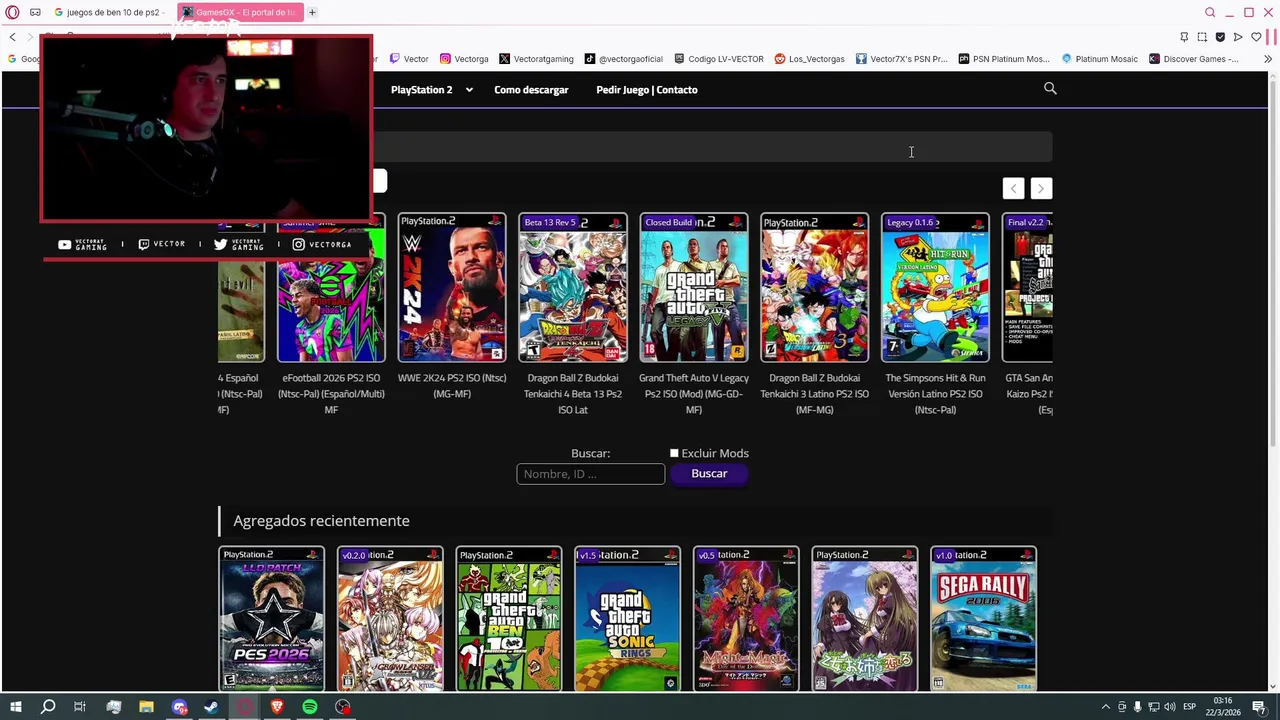This screenshot has height=720, width=1280.
Task: Open Discover Games bookmark
Action: [1193, 59]
